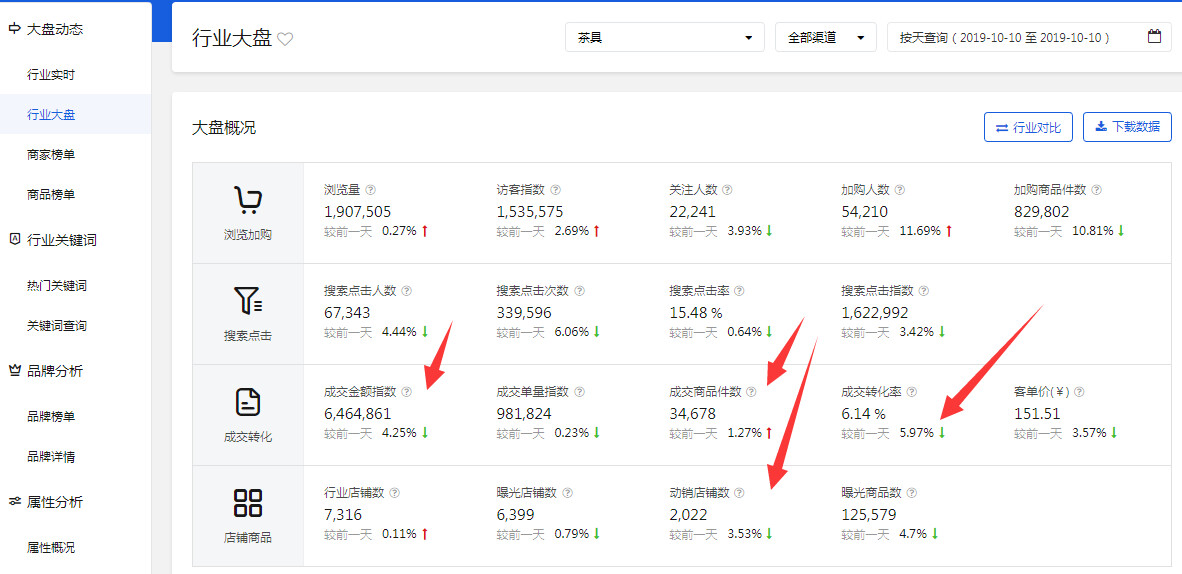Click help icon next to 搜索点击次数
Viewport: 1182px width, 574px height.
pyautogui.click(x=580, y=290)
